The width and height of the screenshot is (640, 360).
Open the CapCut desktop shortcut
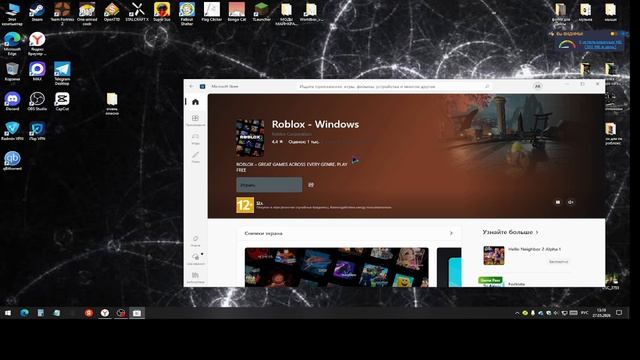click(x=62, y=101)
